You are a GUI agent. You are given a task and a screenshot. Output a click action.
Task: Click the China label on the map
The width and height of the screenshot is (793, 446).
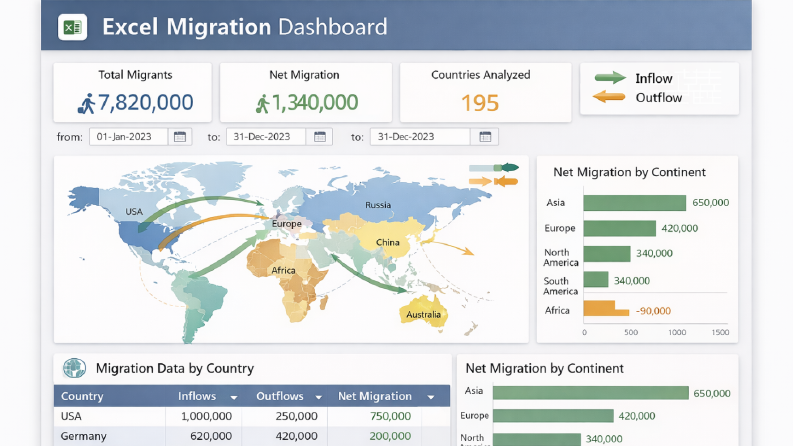point(388,242)
